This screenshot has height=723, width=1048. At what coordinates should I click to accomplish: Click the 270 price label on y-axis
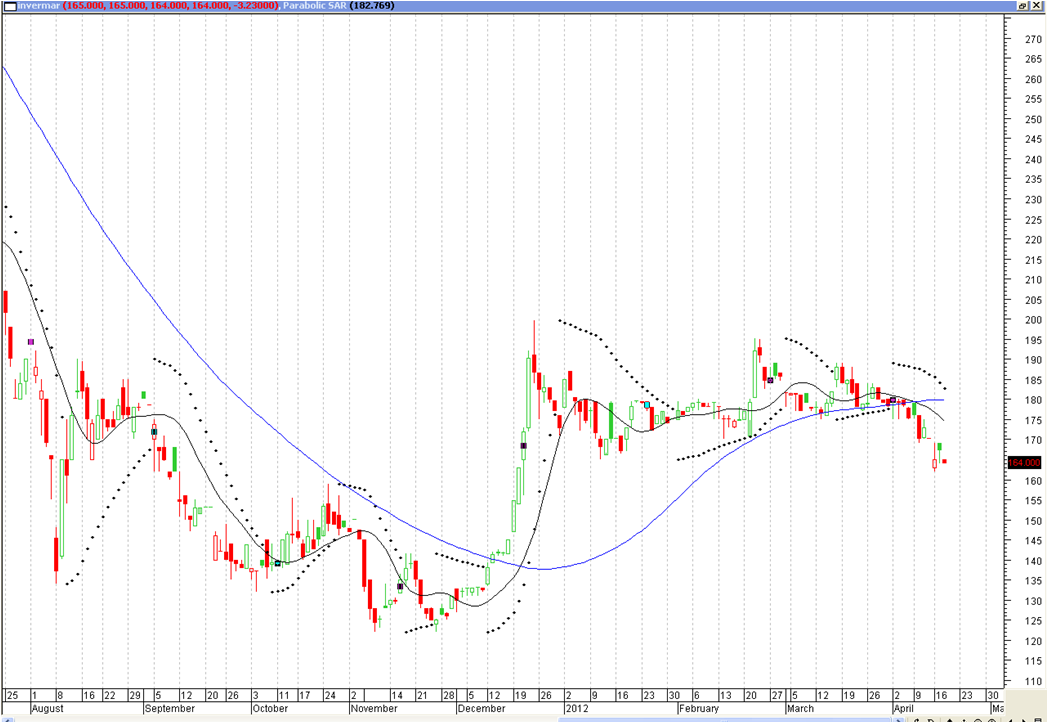tap(1033, 39)
